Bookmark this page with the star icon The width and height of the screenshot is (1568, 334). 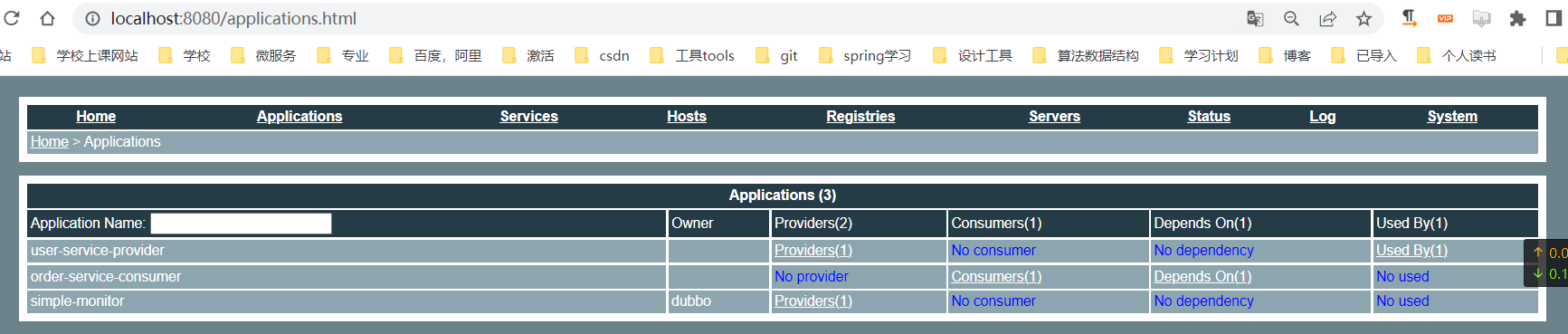point(1364,18)
